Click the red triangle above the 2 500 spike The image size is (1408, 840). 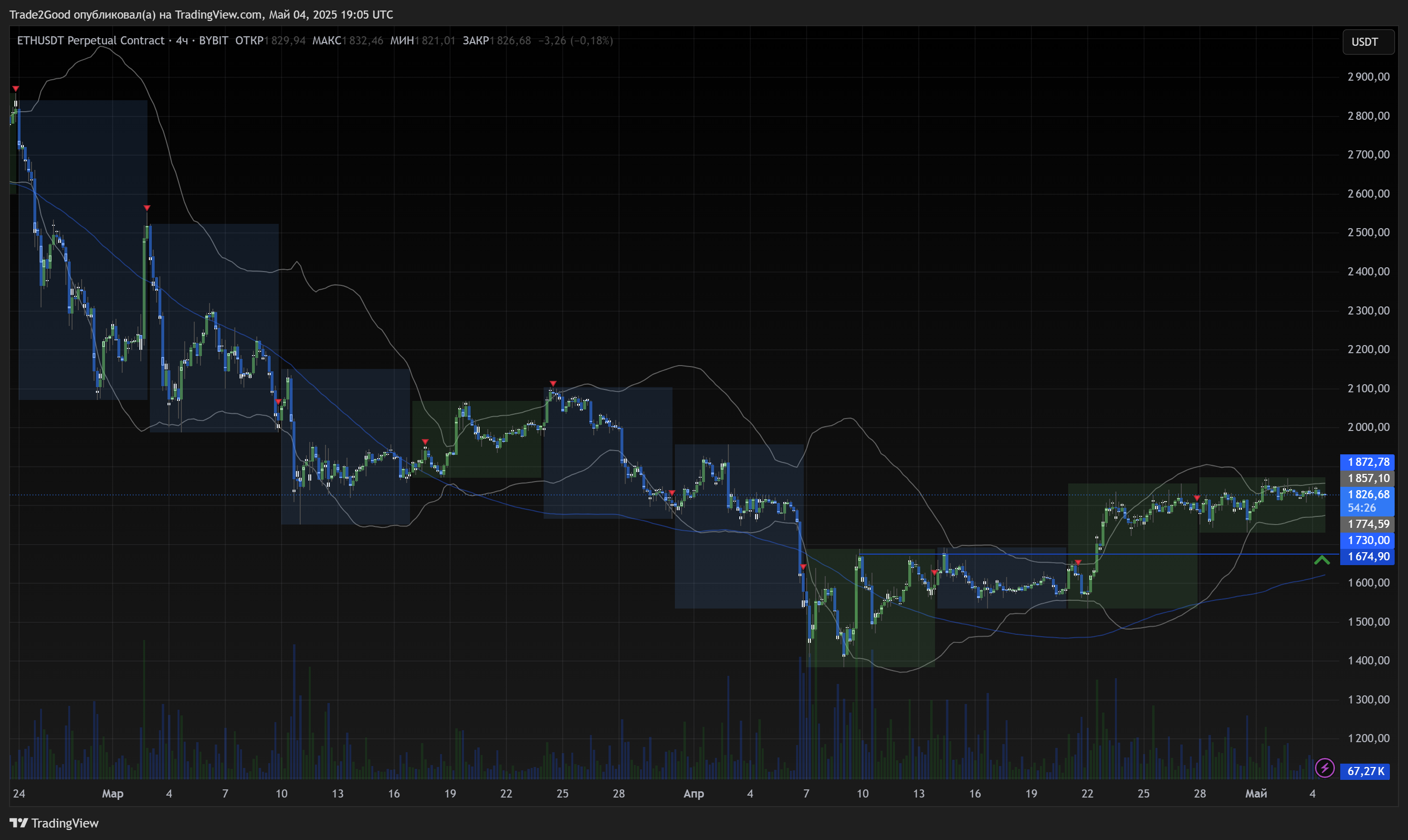[x=147, y=208]
